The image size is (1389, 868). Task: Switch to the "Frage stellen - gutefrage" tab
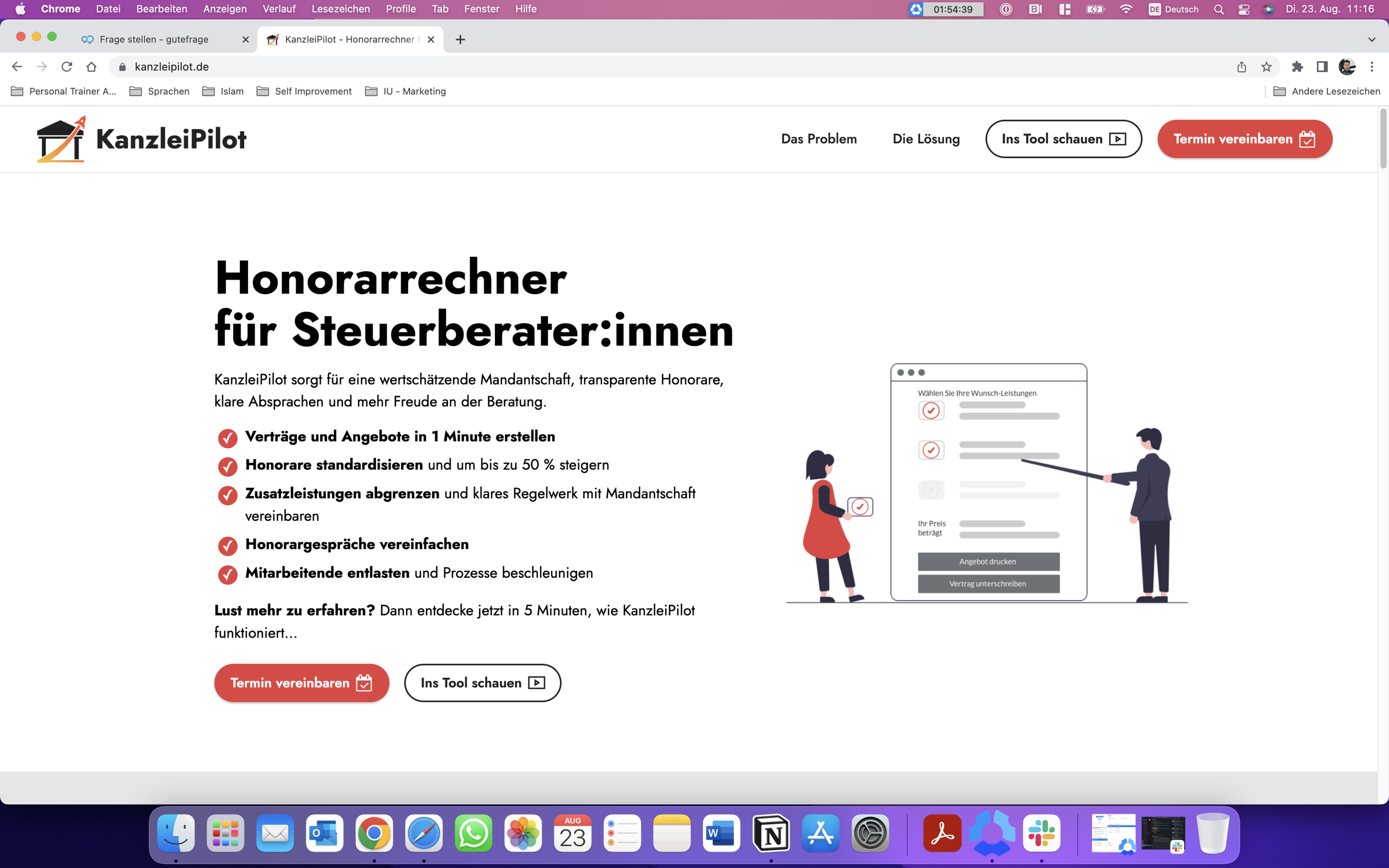pyautogui.click(x=154, y=39)
